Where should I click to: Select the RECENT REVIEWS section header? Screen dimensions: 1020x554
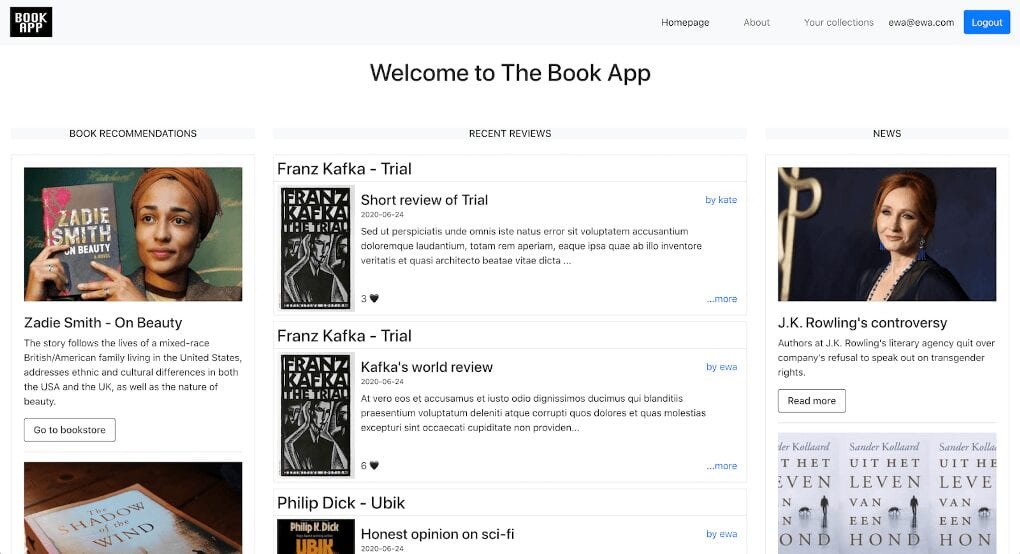[x=510, y=133]
